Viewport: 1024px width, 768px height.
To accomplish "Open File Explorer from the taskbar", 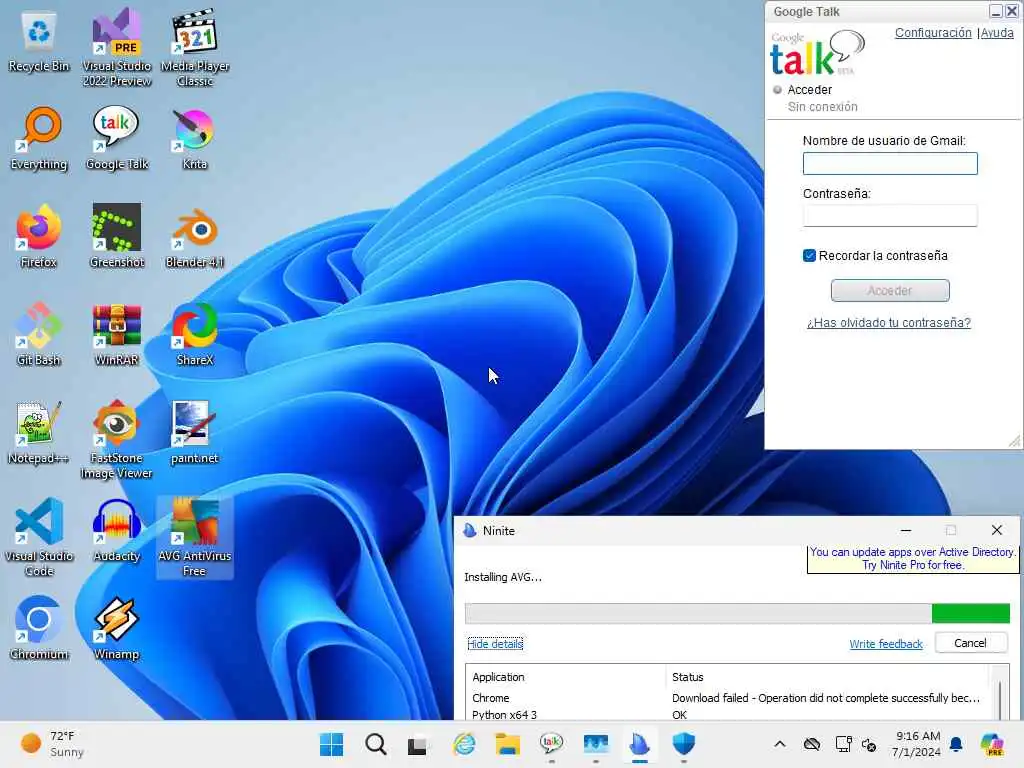I will (x=507, y=744).
